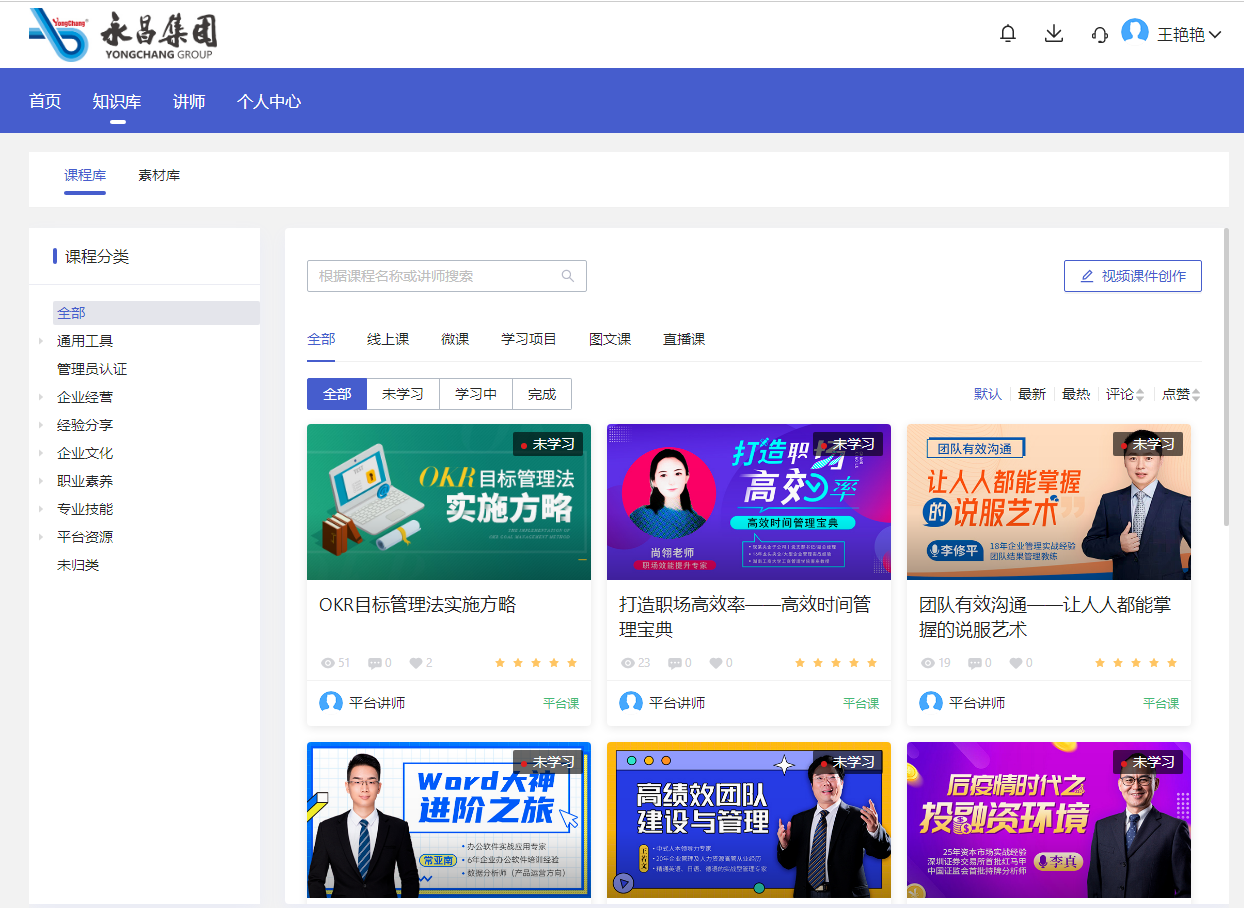The image size is (1244, 908).
Task: Click the search magnifier icon
Action: click(x=568, y=276)
